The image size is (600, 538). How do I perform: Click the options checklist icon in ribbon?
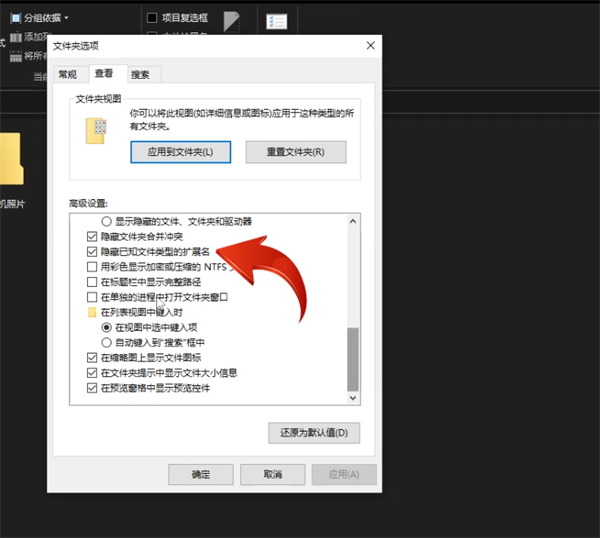pyautogui.click(x=276, y=21)
